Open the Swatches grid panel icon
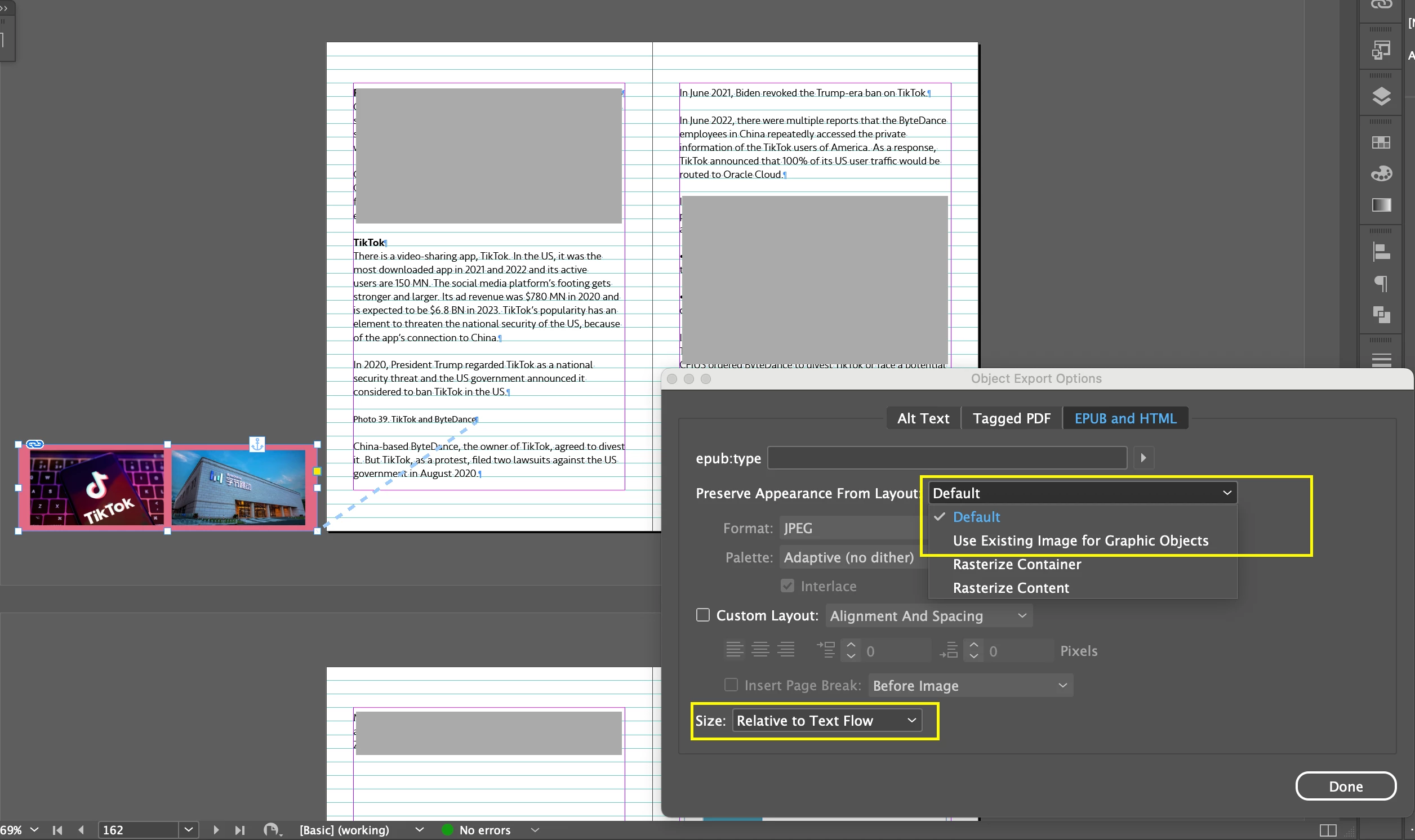This screenshot has width=1415, height=840. 1381,142
